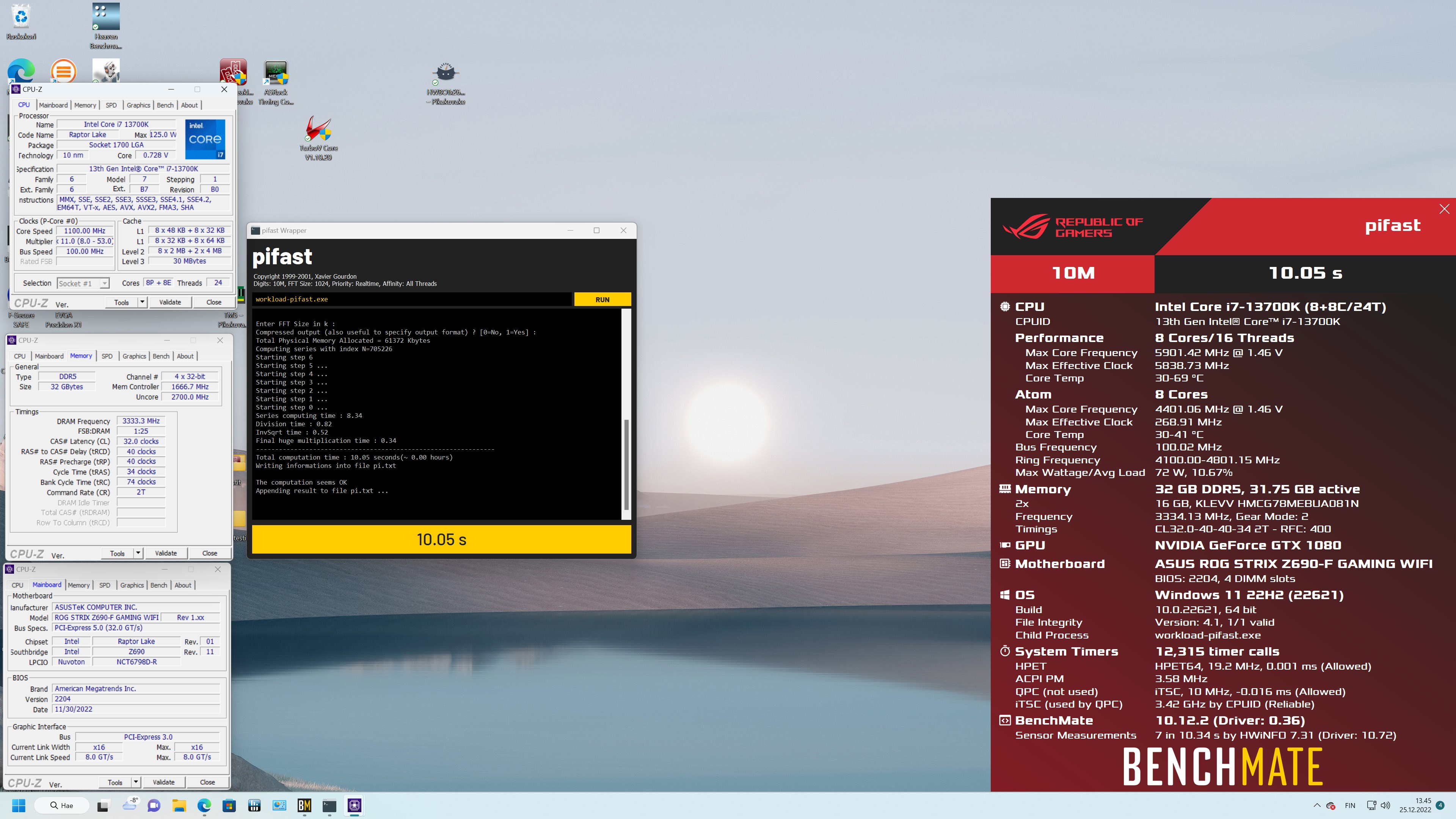Switch to Bench tab in top CPU-Z window

tap(165, 105)
